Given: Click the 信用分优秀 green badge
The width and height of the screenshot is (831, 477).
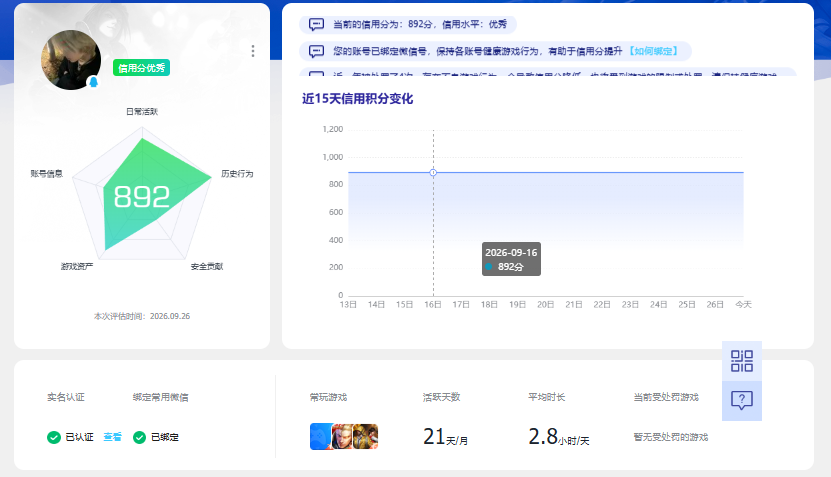Looking at the screenshot, I should point(141,68).
